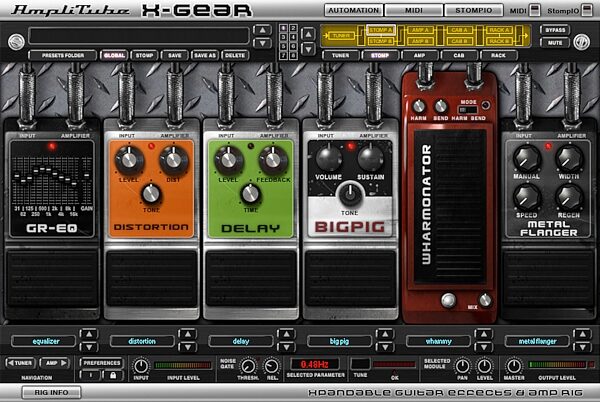Select Tuner block in signal chain
Screen dimensions: 600x402
click(x=341, y=36)
